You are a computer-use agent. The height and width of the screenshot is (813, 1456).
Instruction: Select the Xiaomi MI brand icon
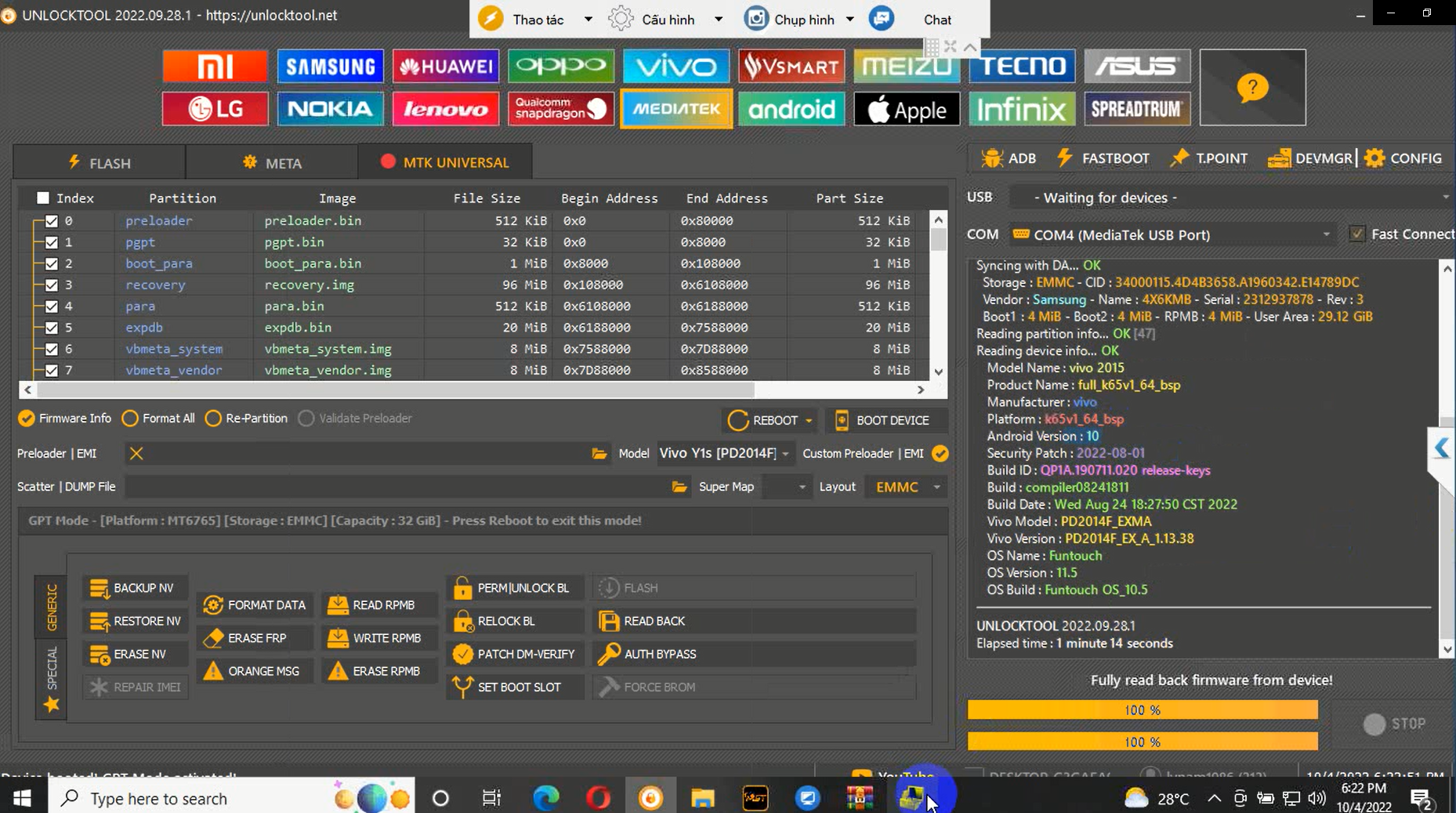coord(216,67)
